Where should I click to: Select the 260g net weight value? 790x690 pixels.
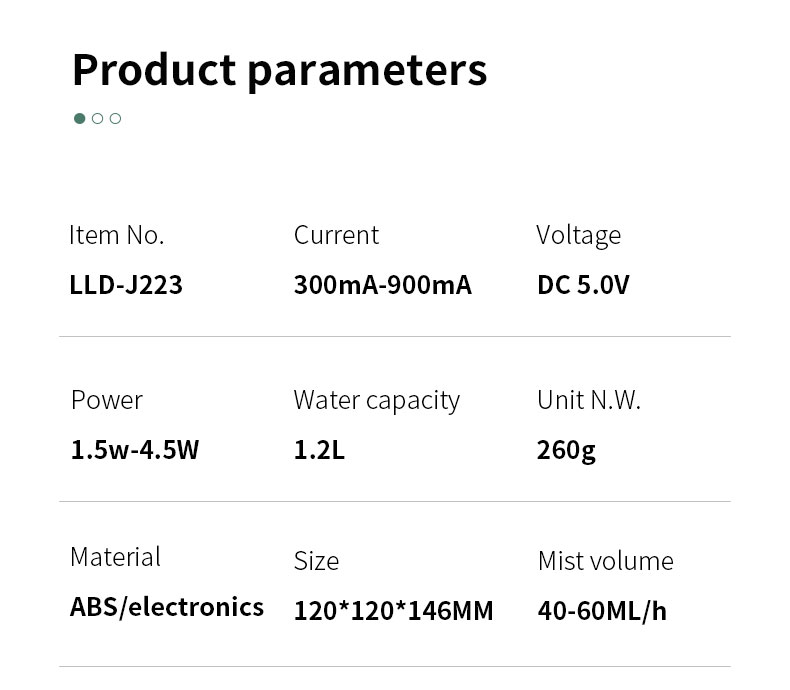point(566,450)
